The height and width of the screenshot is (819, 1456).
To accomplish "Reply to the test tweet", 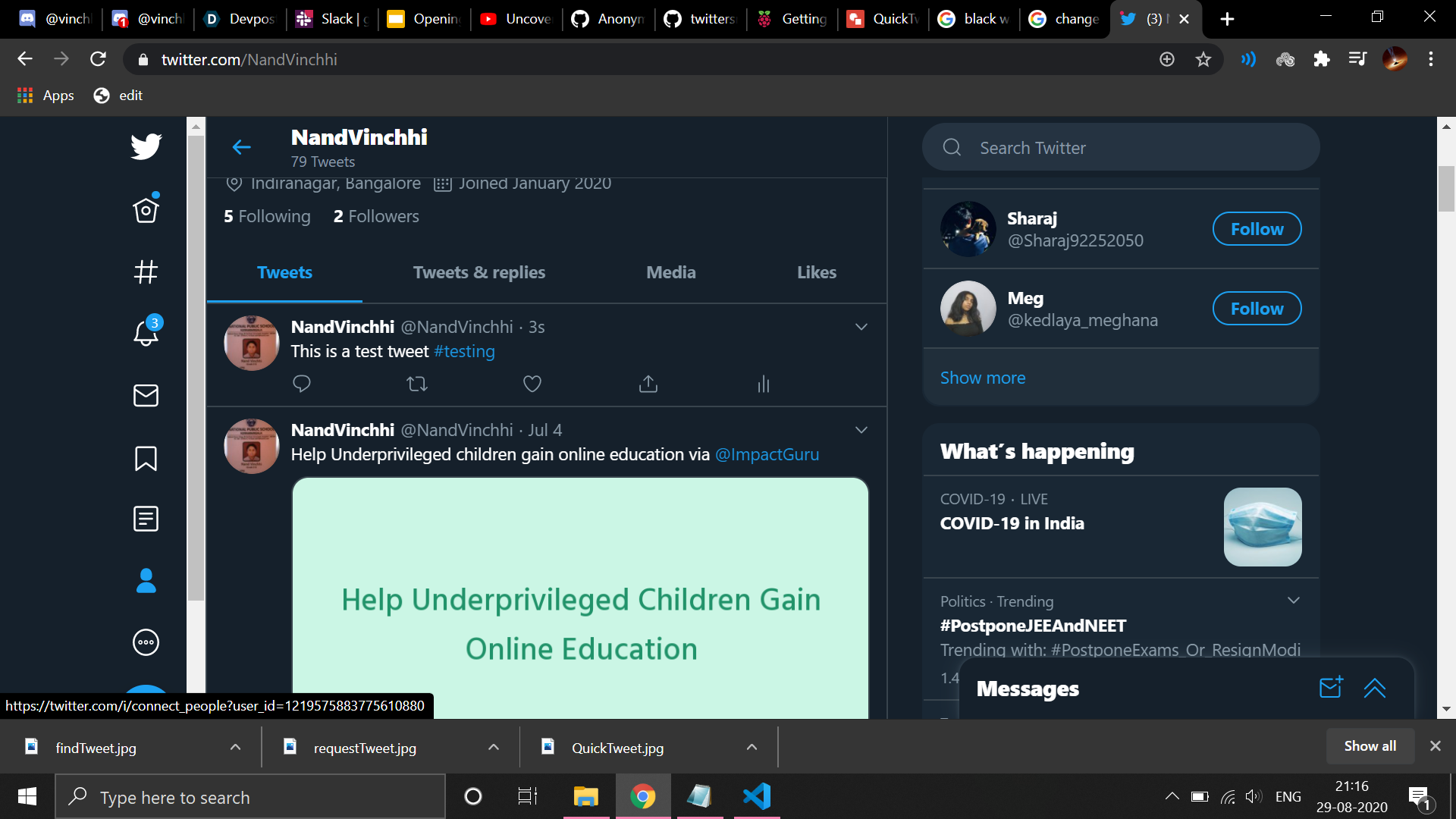I will (302, 384).
